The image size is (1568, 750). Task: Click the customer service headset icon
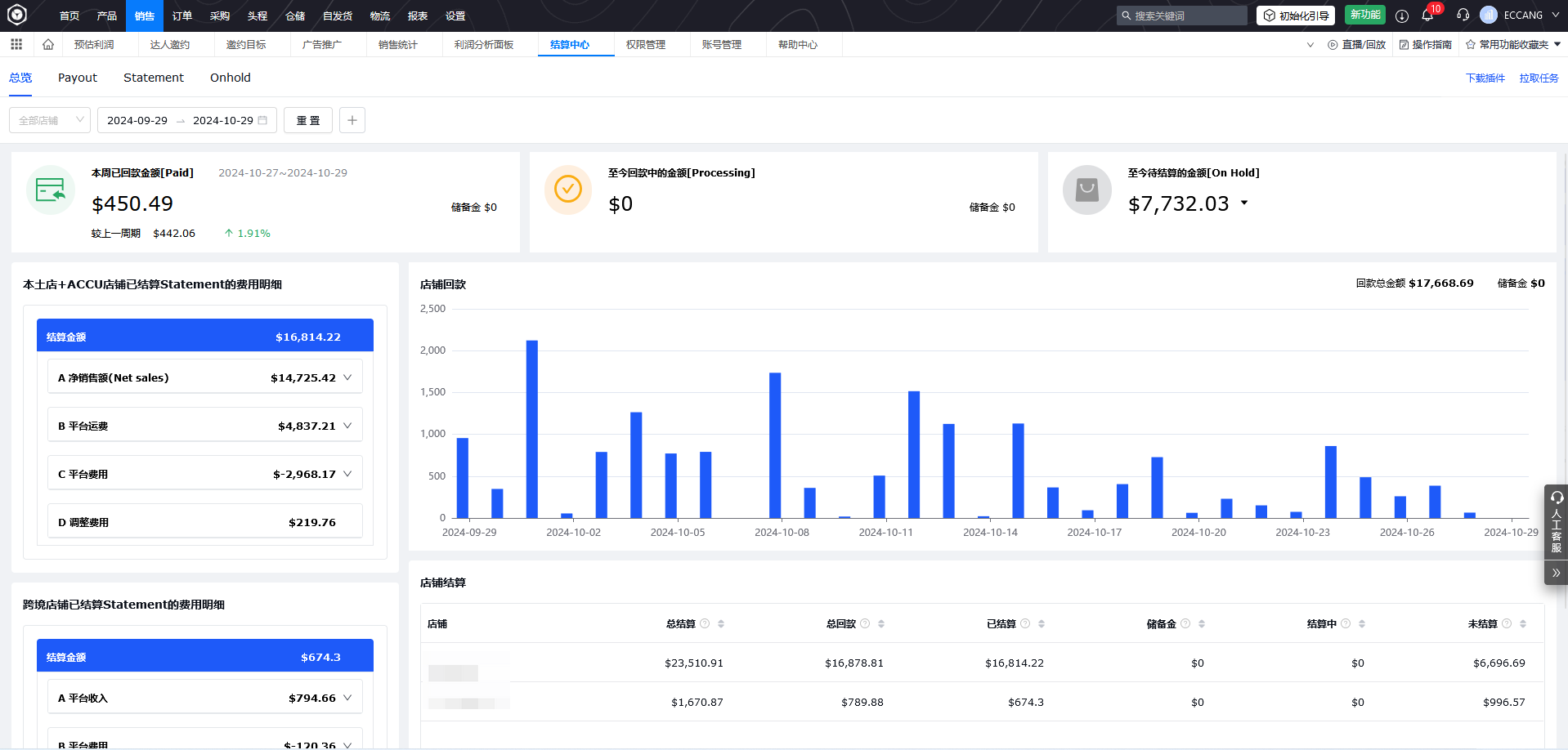point(1463,16)
